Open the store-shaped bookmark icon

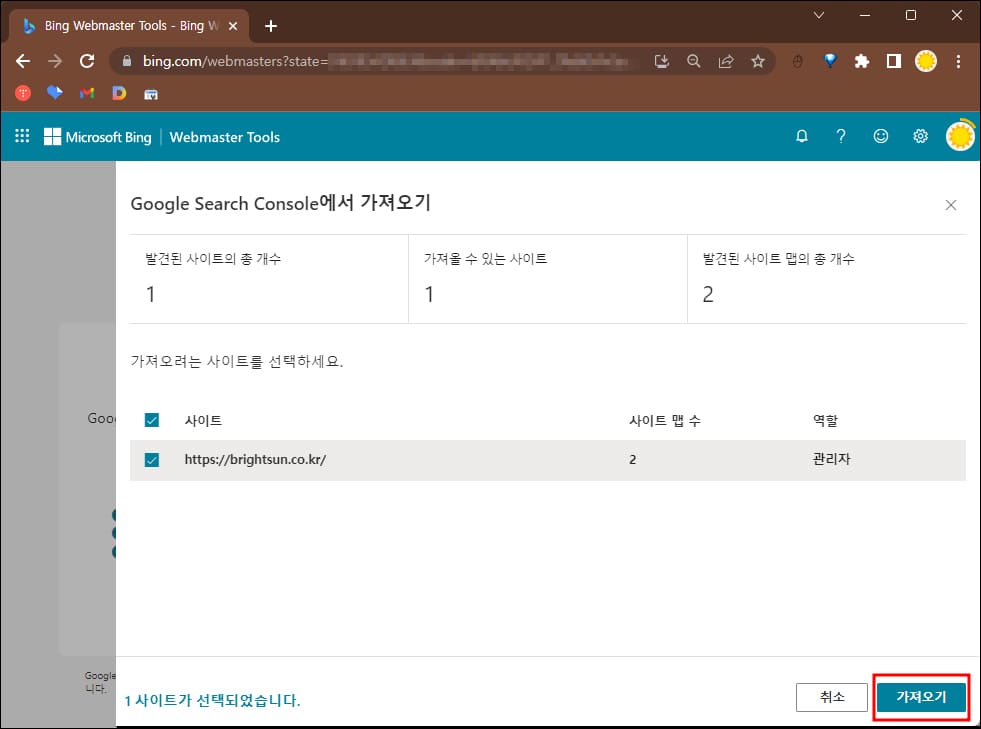pos(151,94)
